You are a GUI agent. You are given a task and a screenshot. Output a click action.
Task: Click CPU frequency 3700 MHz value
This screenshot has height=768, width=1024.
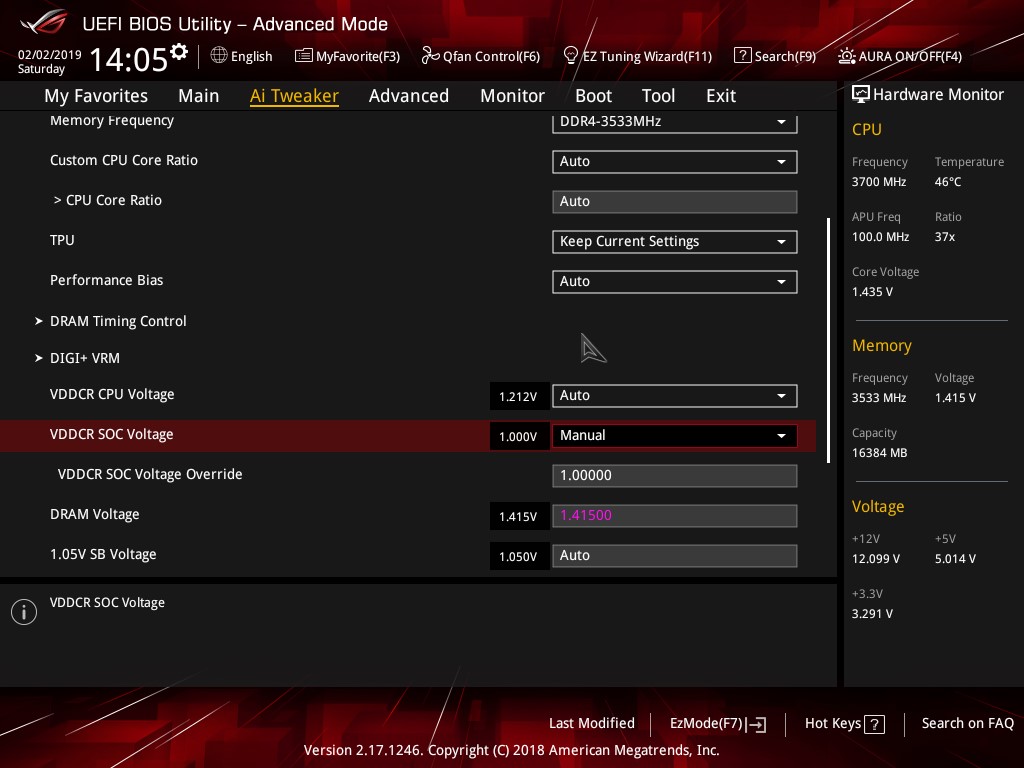pyautogui.click(x=879, y=182)
